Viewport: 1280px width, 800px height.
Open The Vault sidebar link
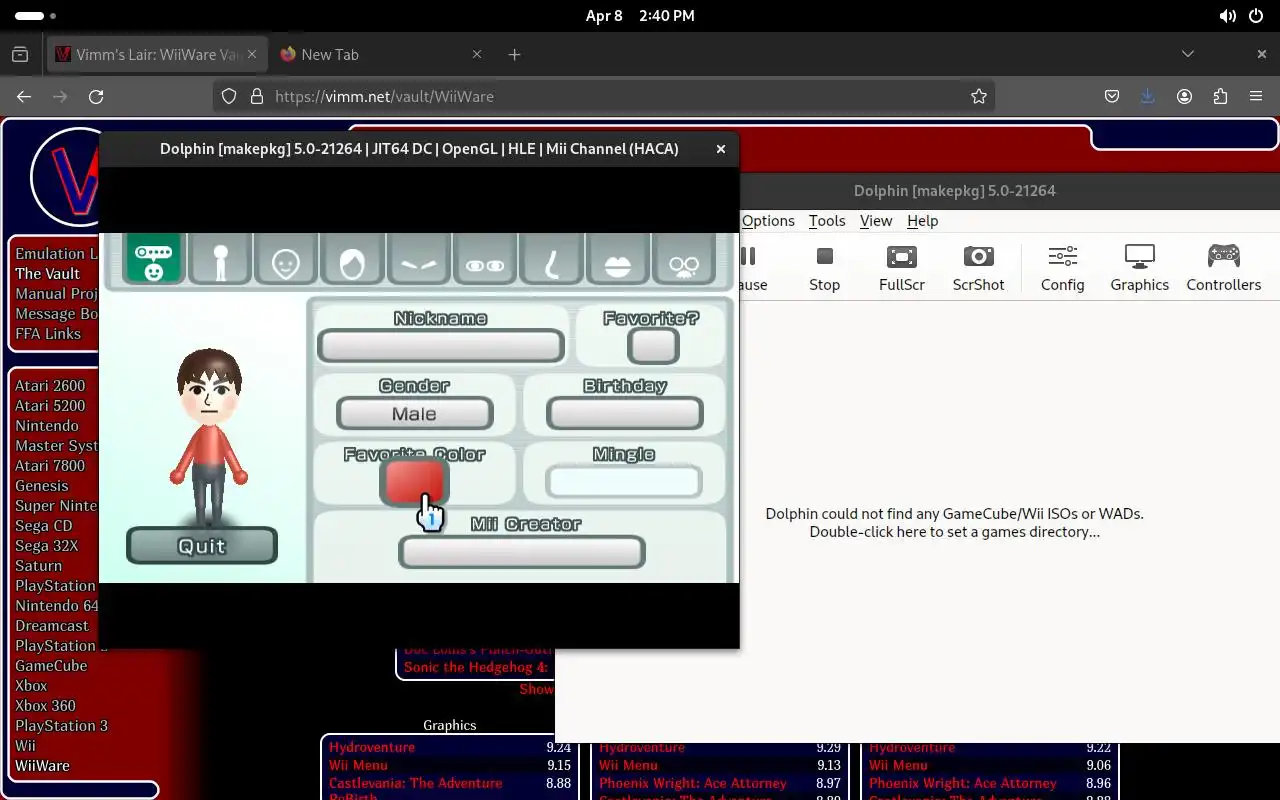click(47, 273)
